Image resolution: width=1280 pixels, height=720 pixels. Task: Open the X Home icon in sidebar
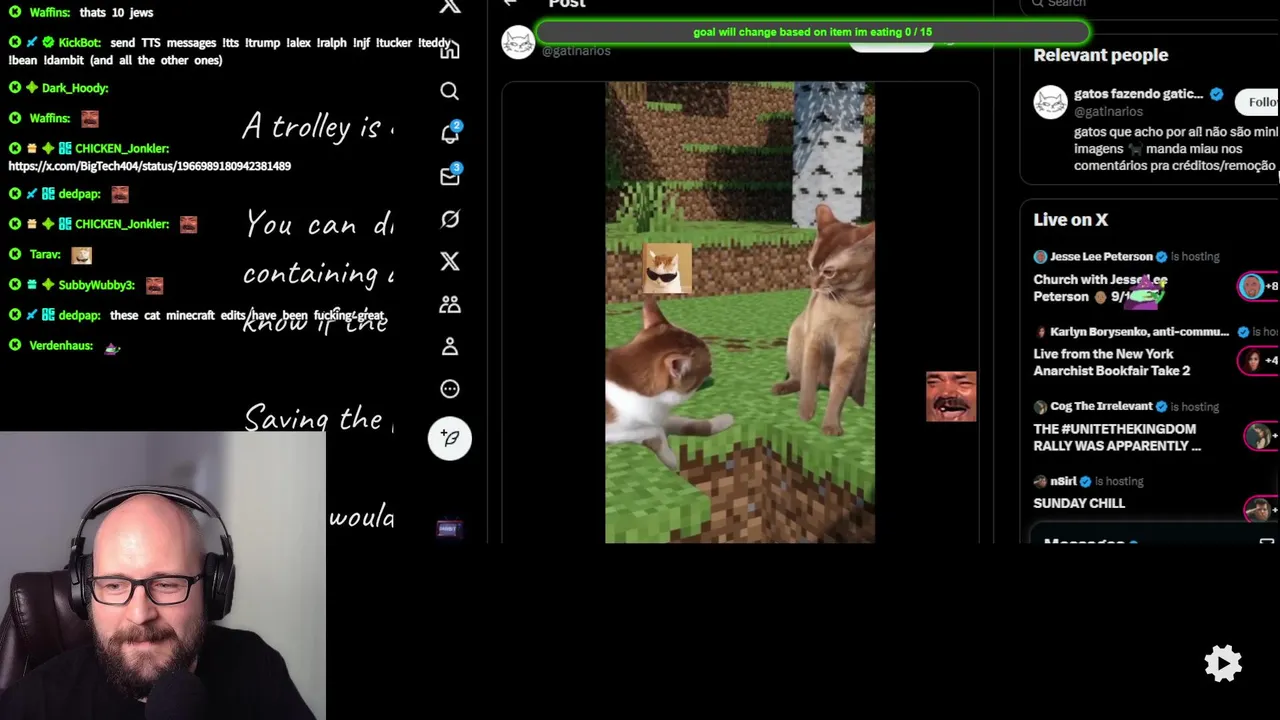point(450,49)
